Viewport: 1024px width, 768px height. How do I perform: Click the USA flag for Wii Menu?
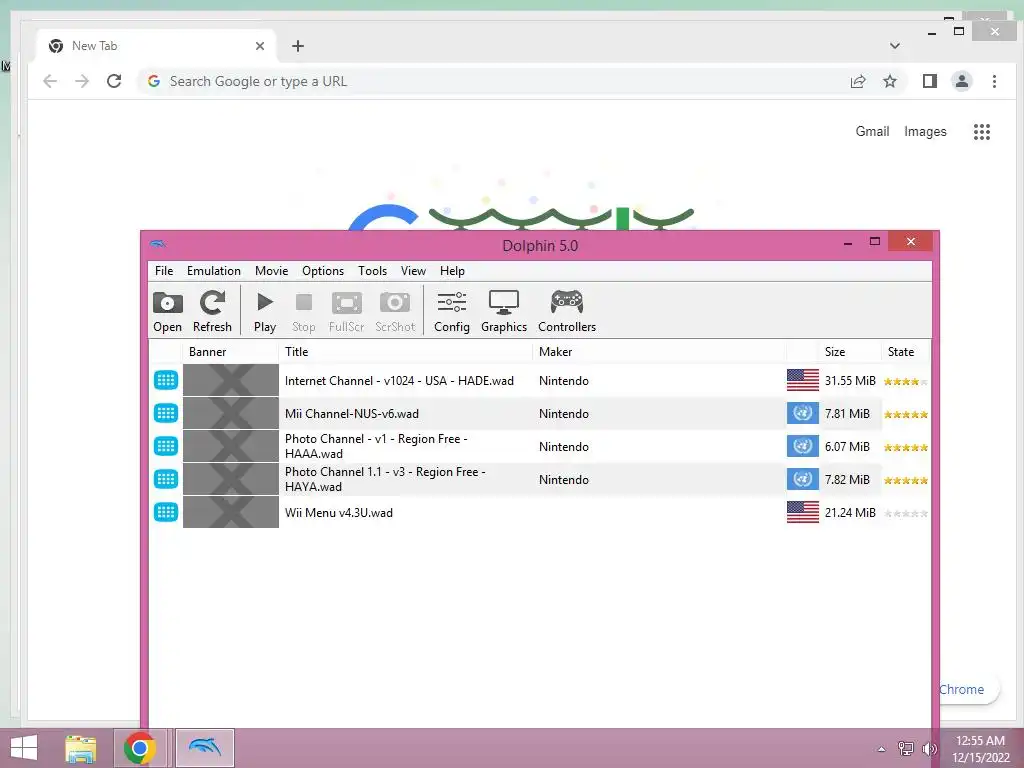pos(803,512)
